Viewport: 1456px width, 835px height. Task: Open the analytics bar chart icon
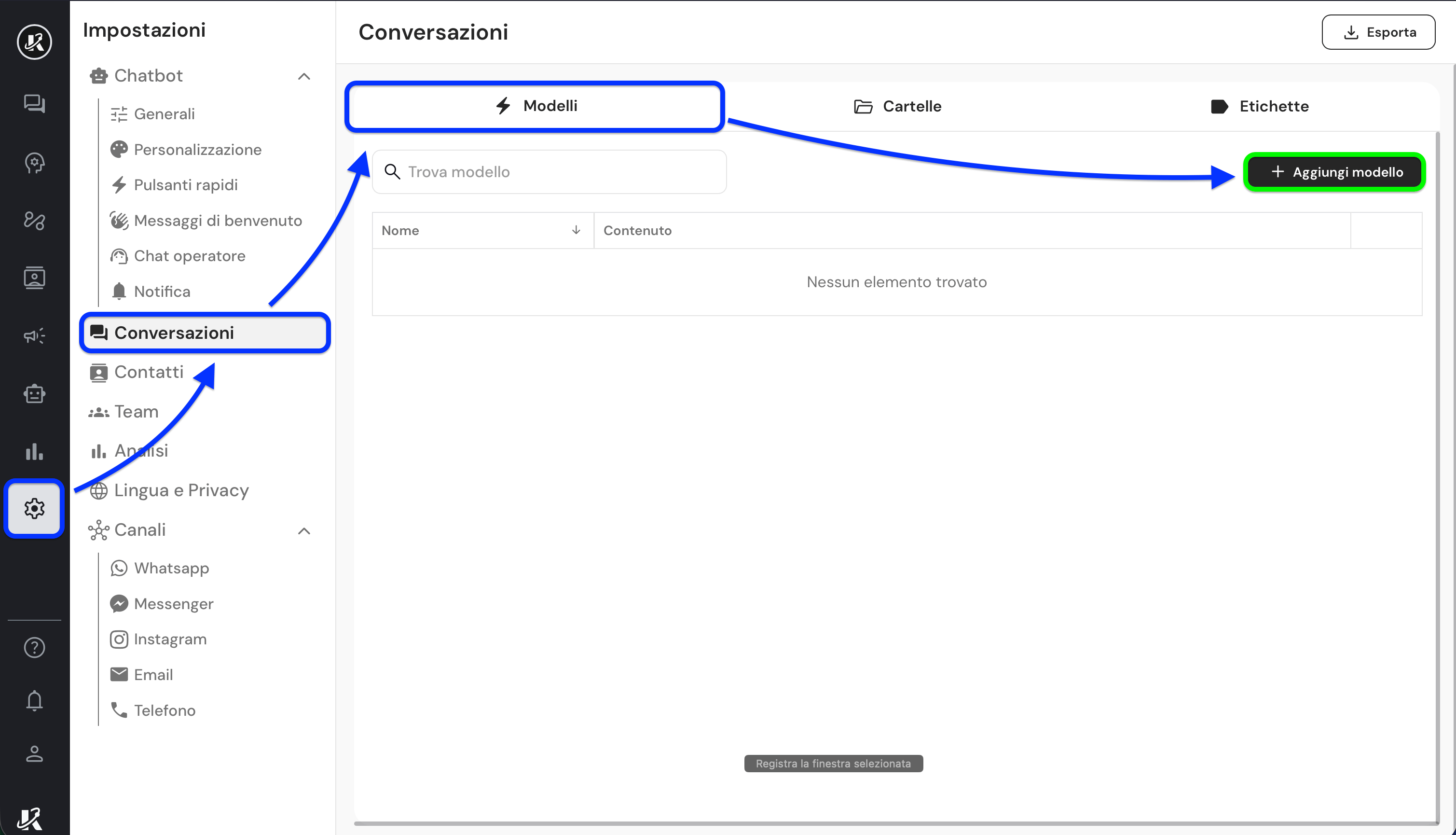point(34,451)
